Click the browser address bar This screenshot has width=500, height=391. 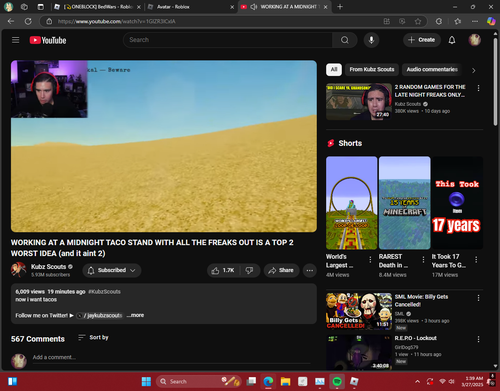pos(213,21)
